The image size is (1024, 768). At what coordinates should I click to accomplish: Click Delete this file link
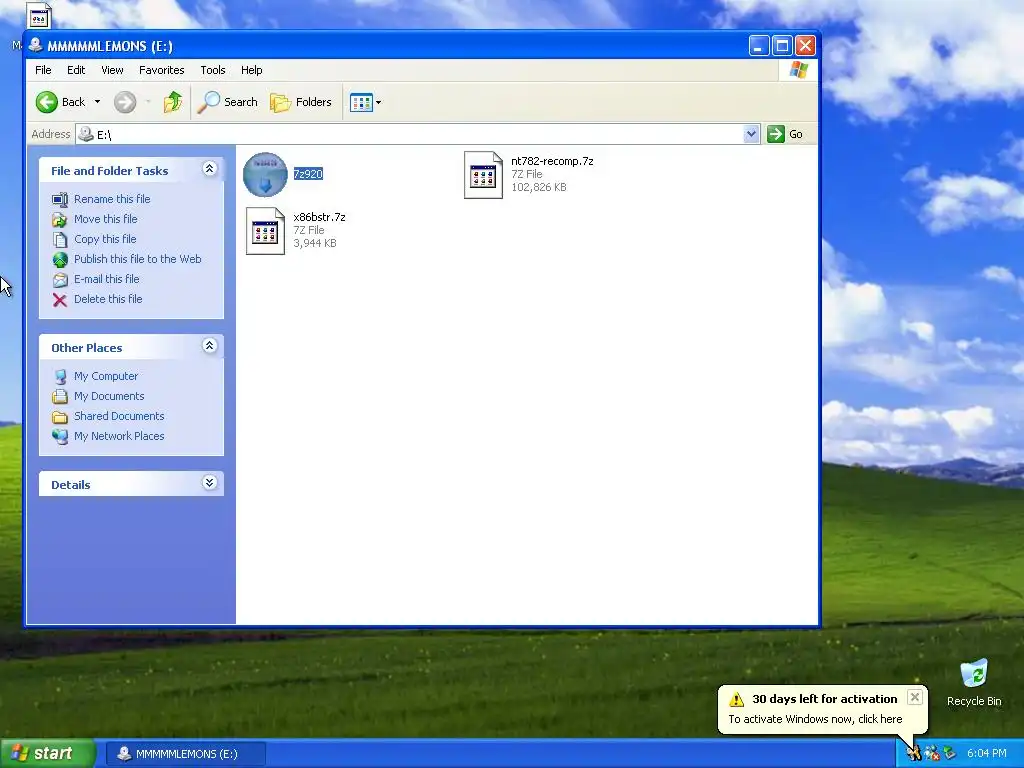point(108,298)
